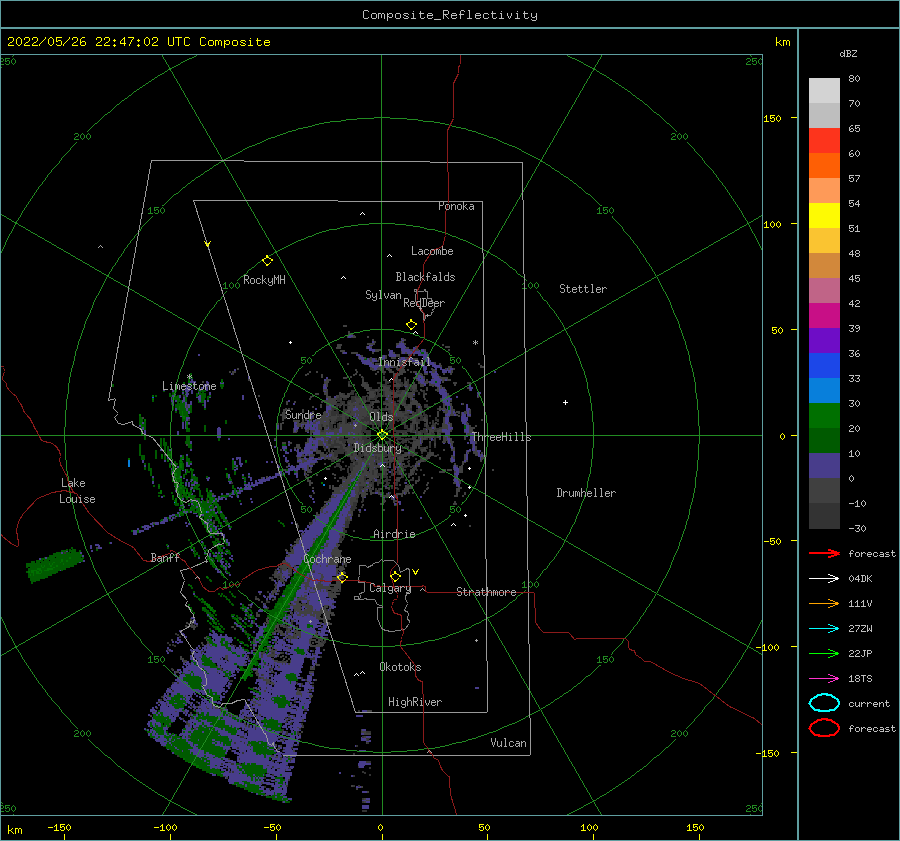Click the Cochrane label

click(x=327, y=559)
